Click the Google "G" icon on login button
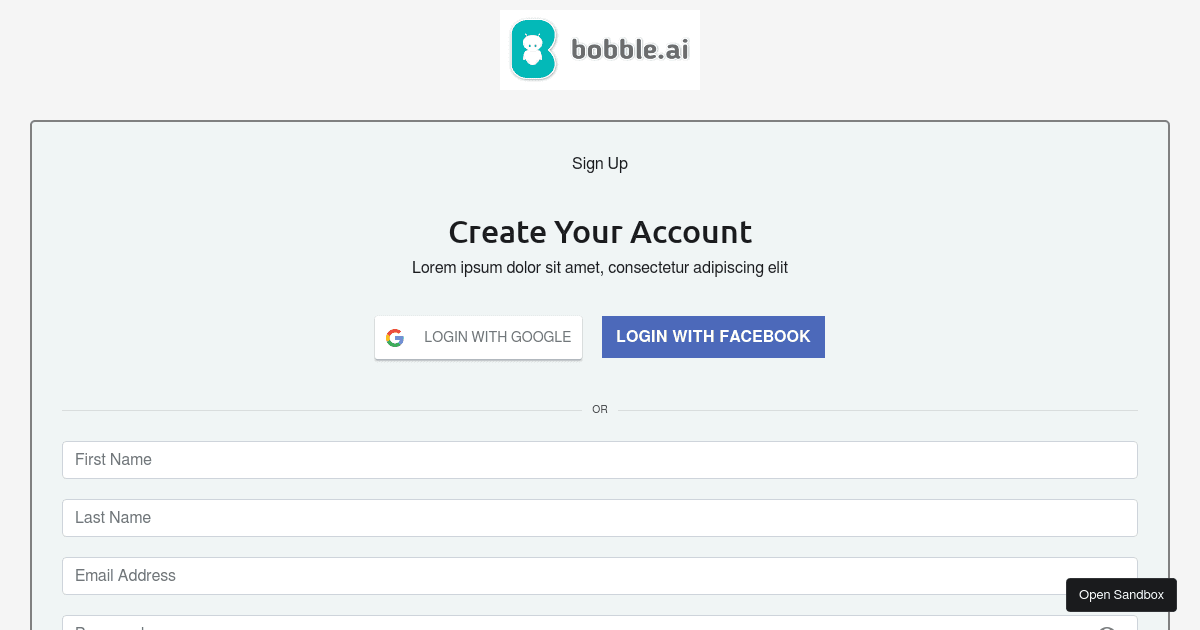This screenshot has width=1200, height=630. (395, 337)
